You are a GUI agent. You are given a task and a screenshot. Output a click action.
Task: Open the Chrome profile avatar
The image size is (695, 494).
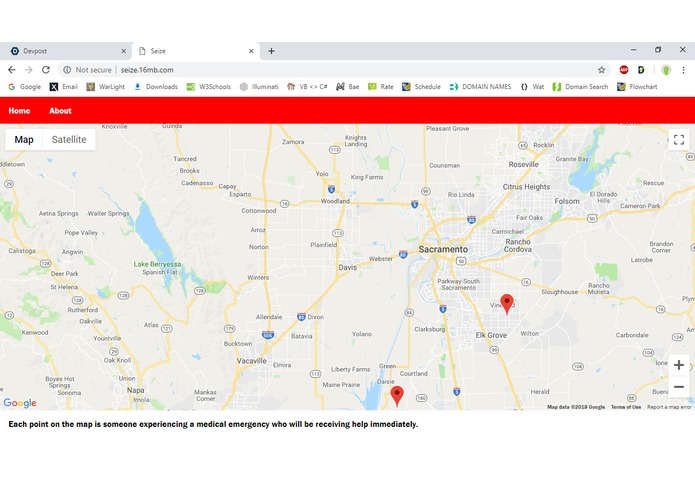tap(666, 70)
